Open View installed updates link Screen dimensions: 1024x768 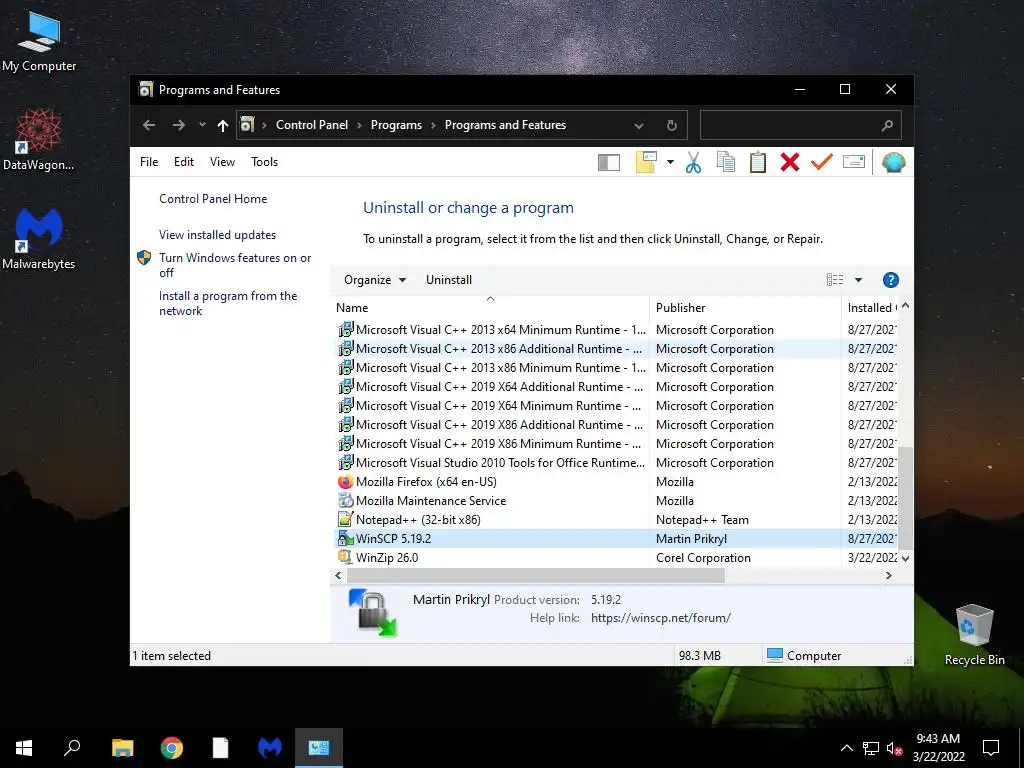point(217,234)
